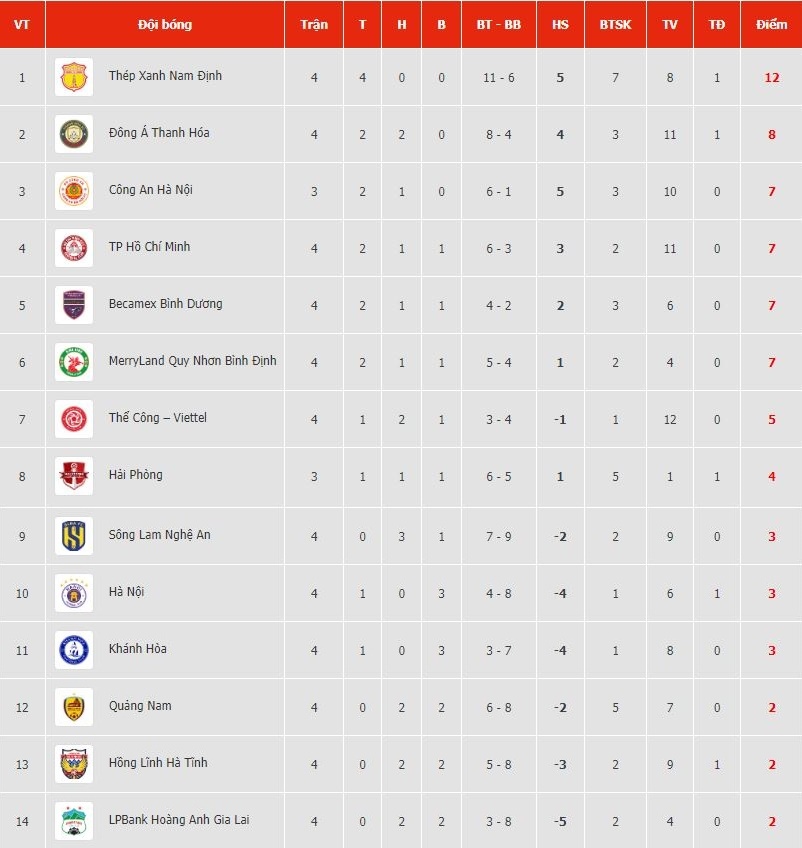The image size is (802, 848).
Task: Select the TP Hồ Chí Minh club badge
Action: [74, 248]
